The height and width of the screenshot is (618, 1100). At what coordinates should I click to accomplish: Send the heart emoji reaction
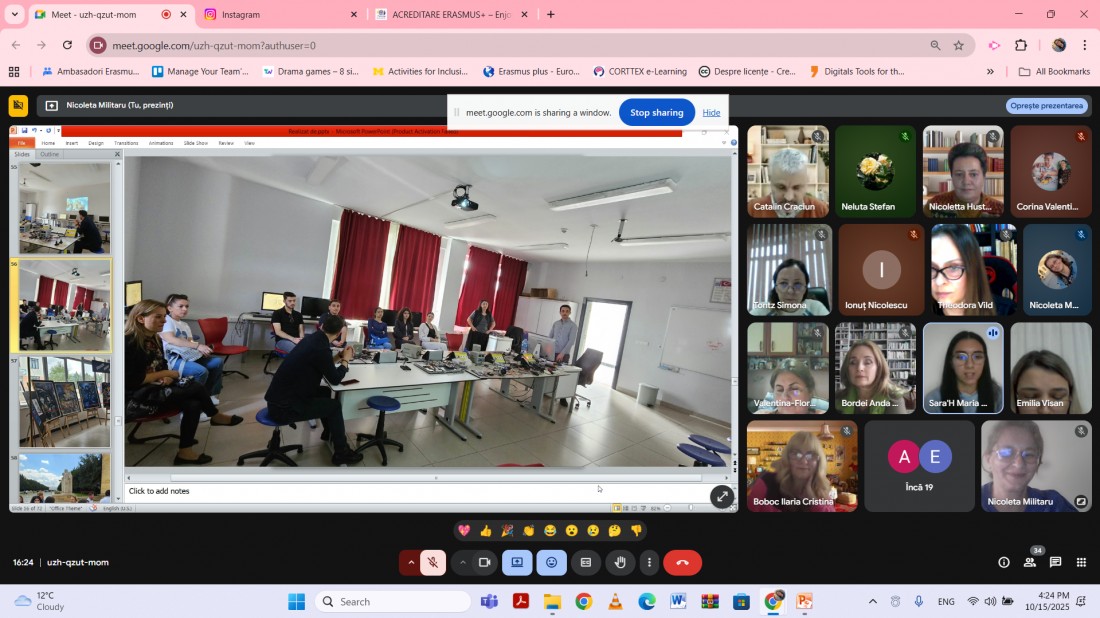click(x=464, y=531)
